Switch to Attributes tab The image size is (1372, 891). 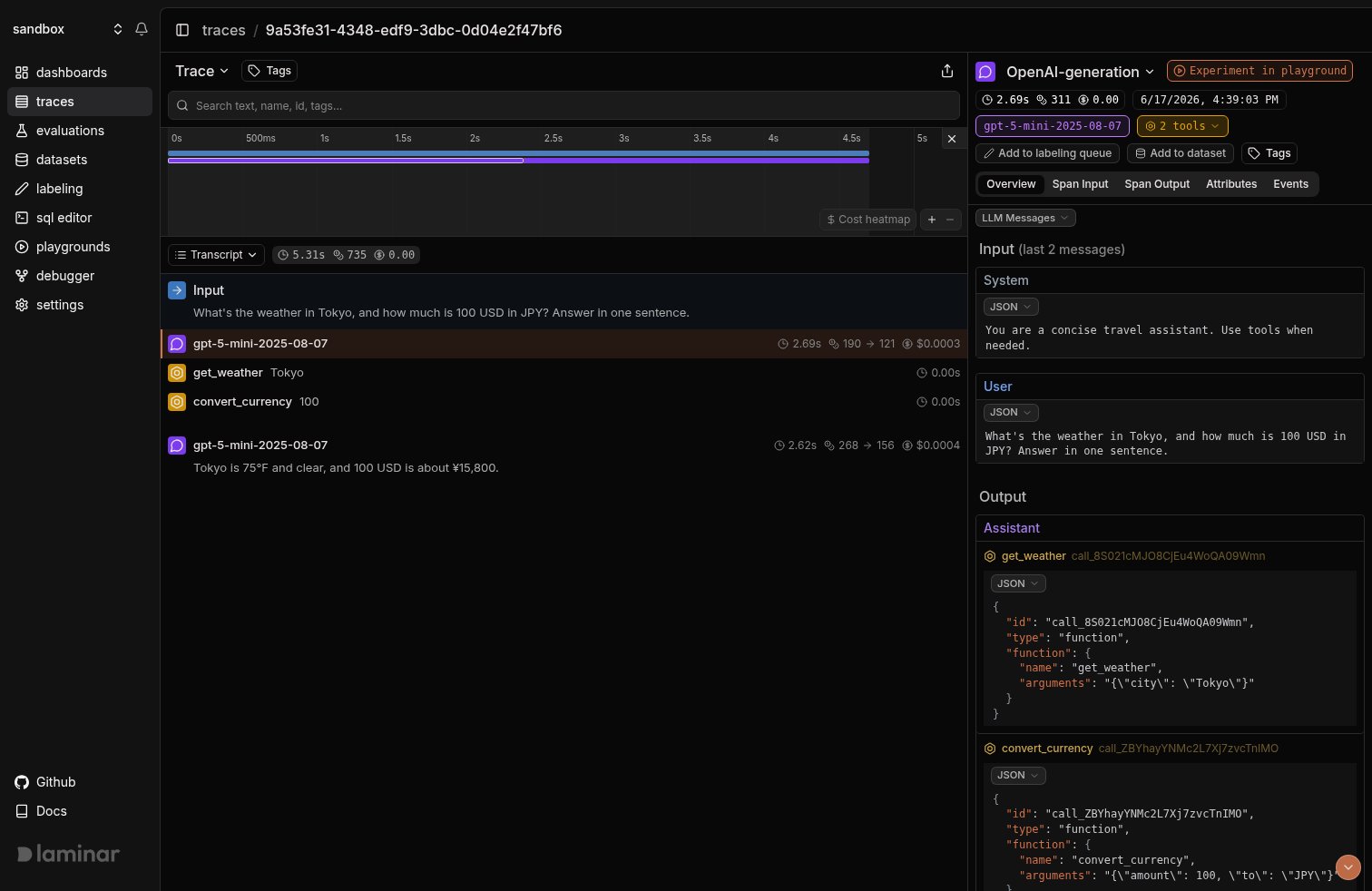1231,184
